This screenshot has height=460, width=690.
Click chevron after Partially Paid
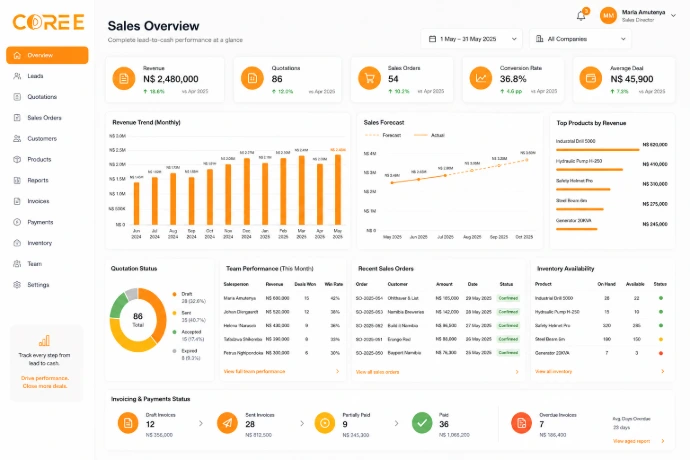pyautogui.click(x=396, y=423)
